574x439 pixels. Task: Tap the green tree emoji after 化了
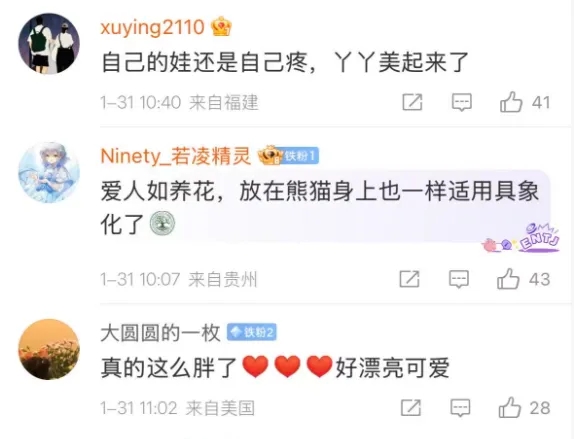tap(162, 223)
